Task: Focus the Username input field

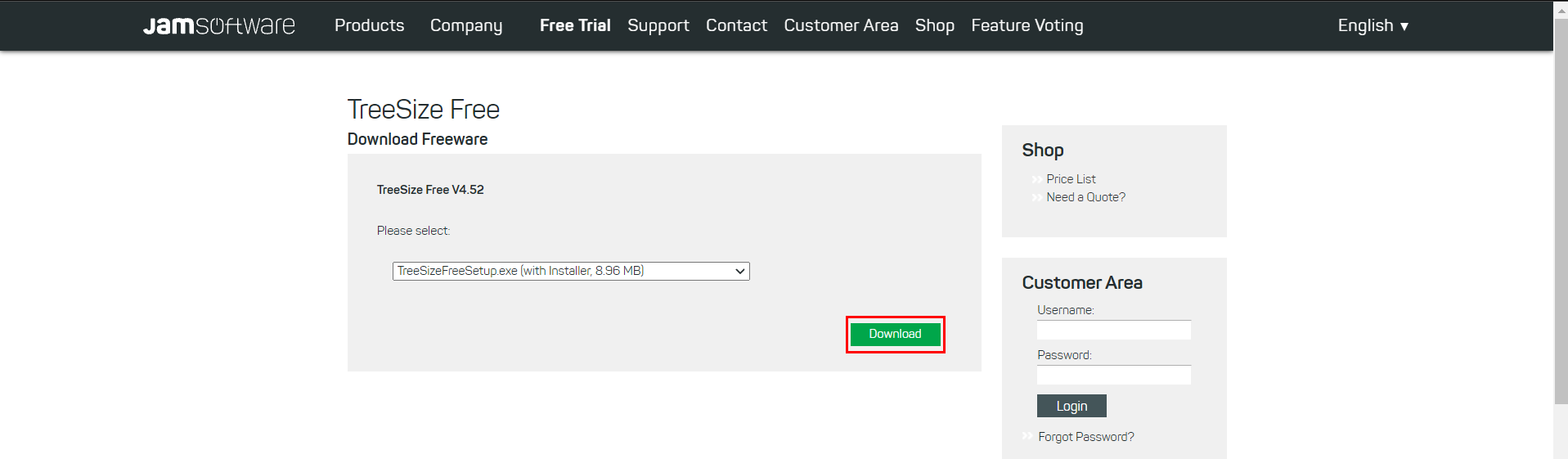Action: (x=1114, y=330)
